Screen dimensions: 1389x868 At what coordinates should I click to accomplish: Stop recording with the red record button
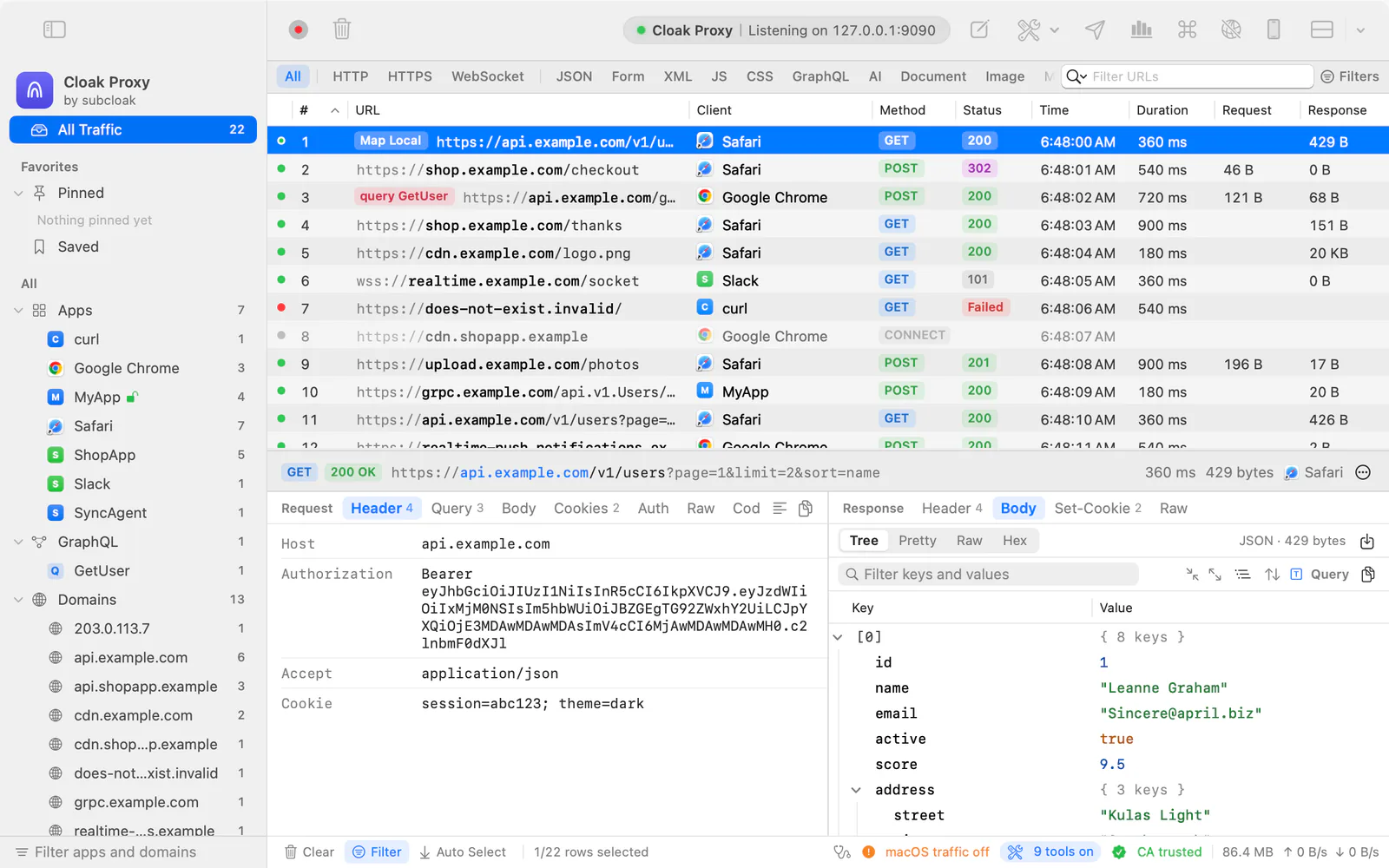click(x=299, y=30)
